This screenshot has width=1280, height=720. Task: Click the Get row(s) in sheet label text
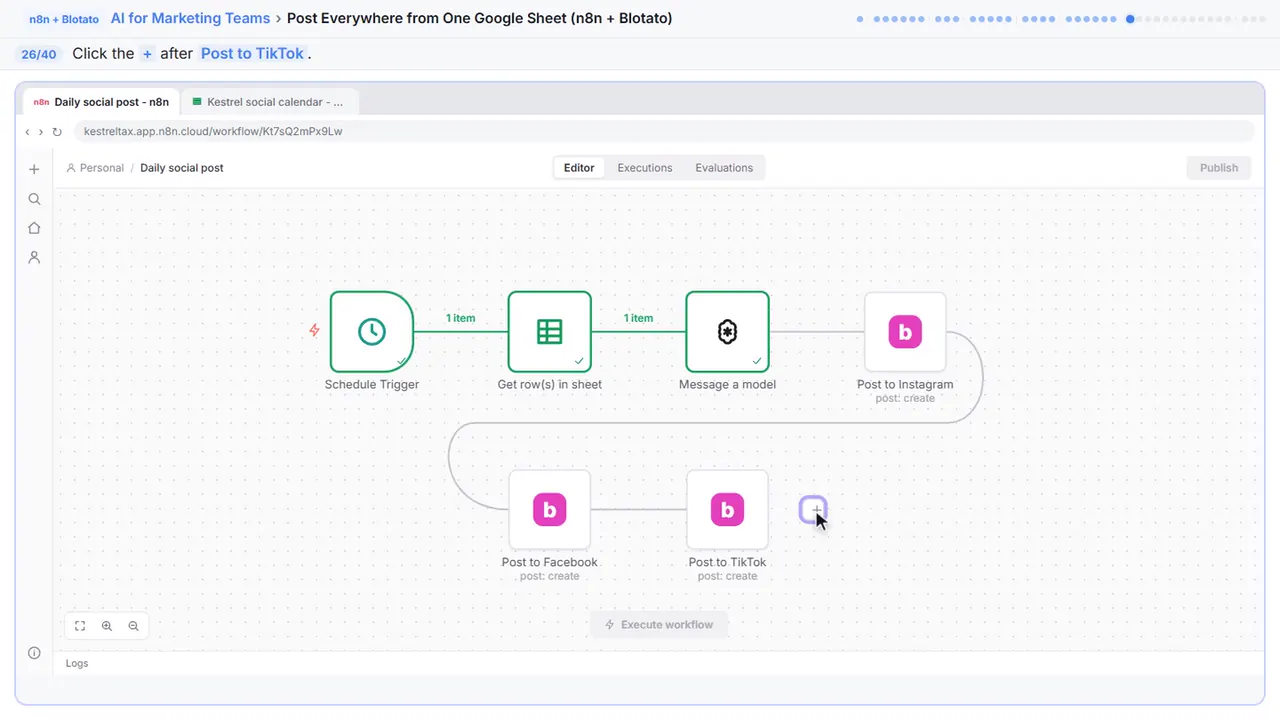click(x=550, y=384)
